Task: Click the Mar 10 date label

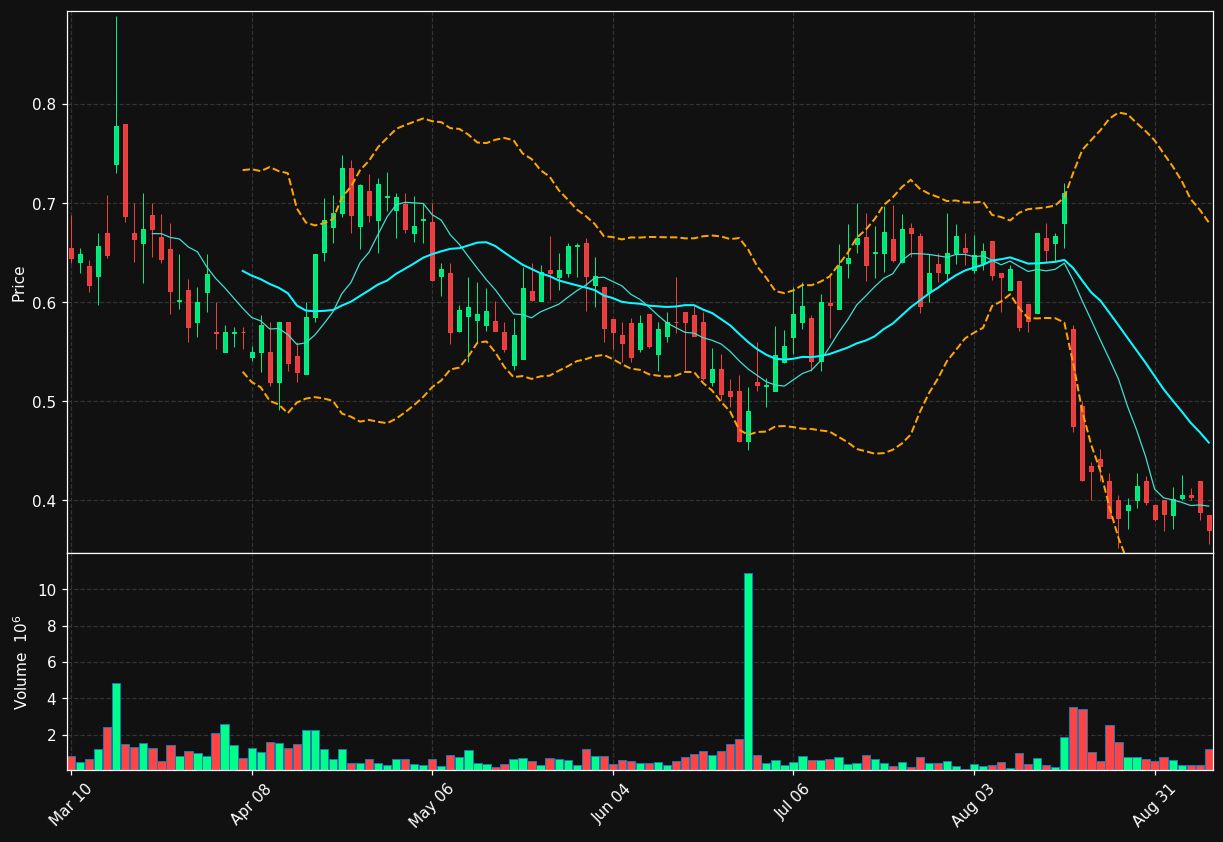Action: [71, 804]
